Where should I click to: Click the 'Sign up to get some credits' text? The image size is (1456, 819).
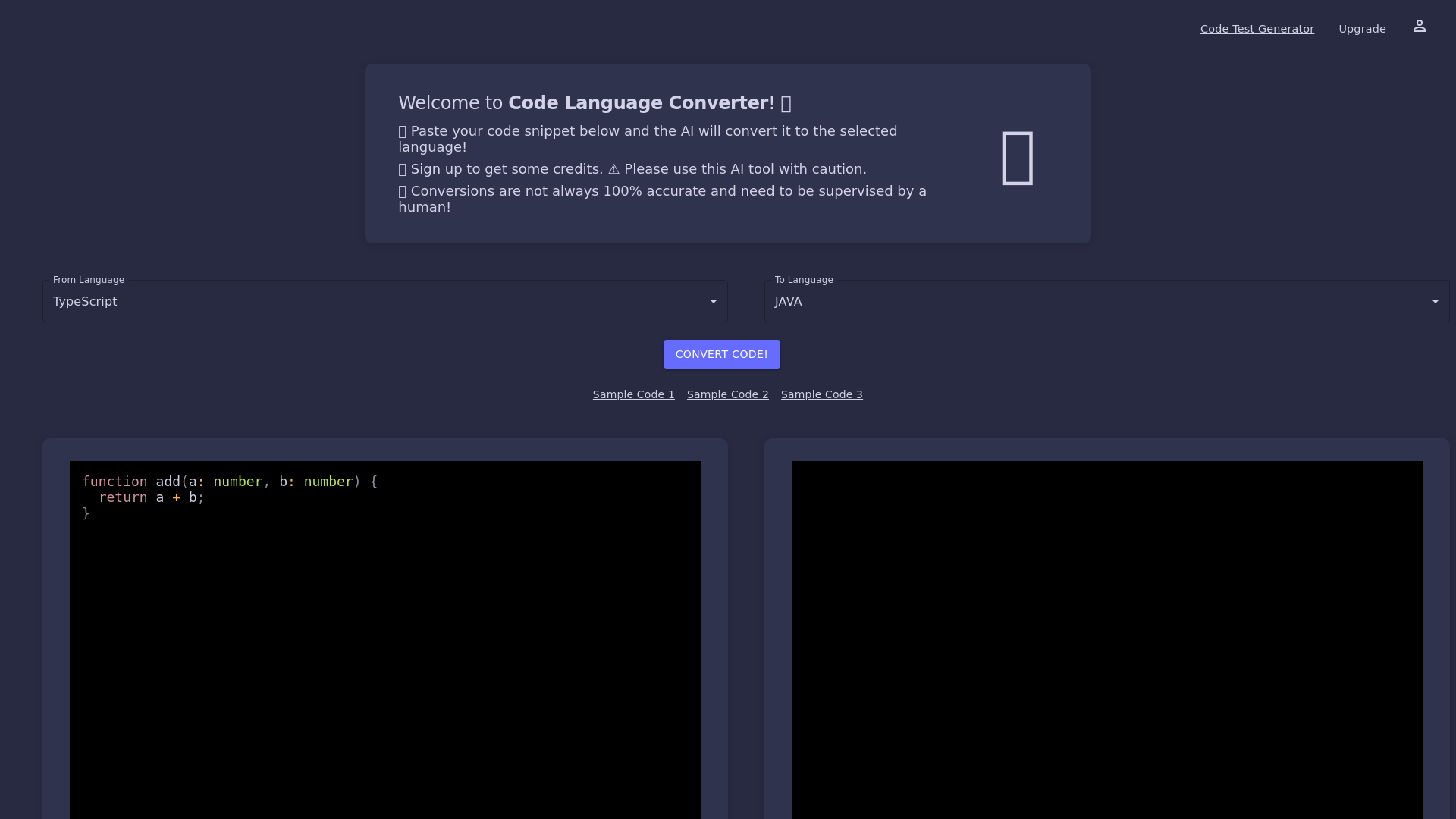pyautogui.click(x=632, y=169)
